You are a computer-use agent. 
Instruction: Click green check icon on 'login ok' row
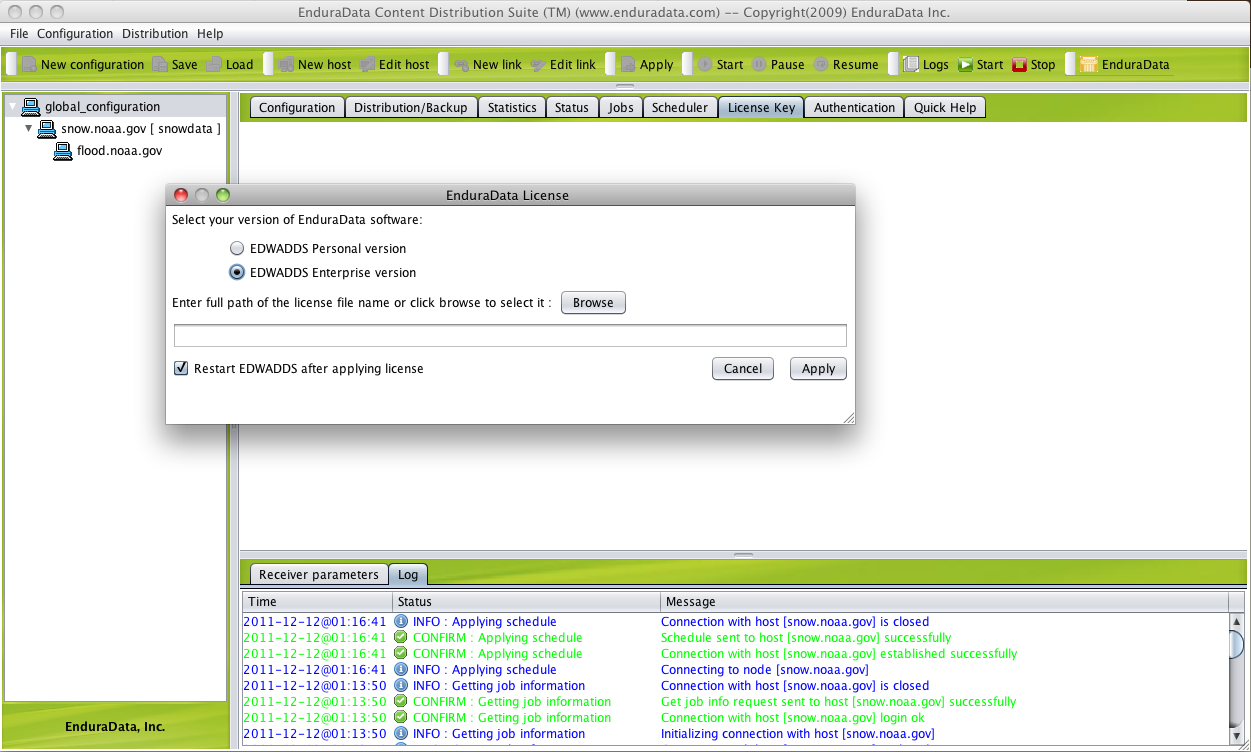pyautogui.click(x=401, y=718)
